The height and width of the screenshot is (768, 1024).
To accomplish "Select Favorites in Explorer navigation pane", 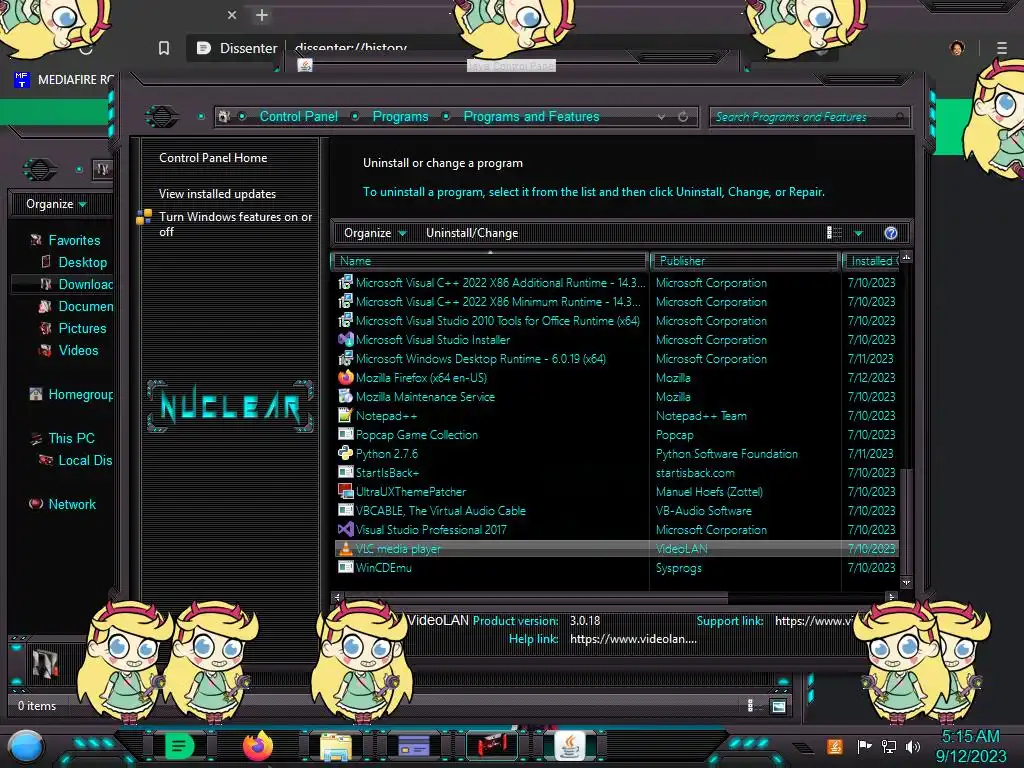I will [x=74, y=241].
